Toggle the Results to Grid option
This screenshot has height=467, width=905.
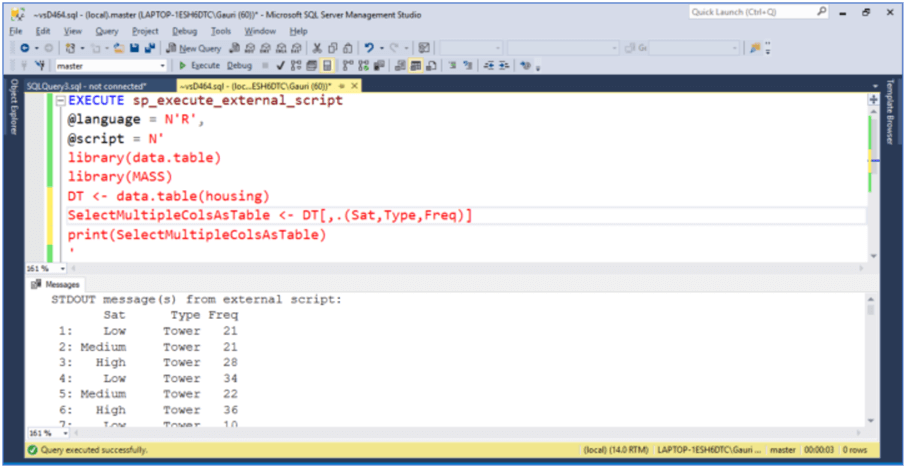point(414,66)
